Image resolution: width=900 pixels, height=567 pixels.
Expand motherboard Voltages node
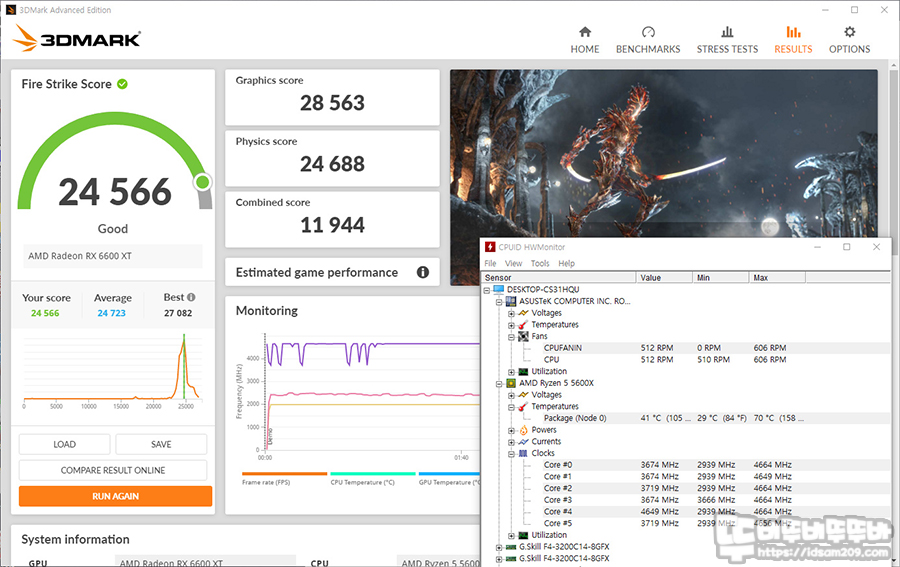point(511,313)
